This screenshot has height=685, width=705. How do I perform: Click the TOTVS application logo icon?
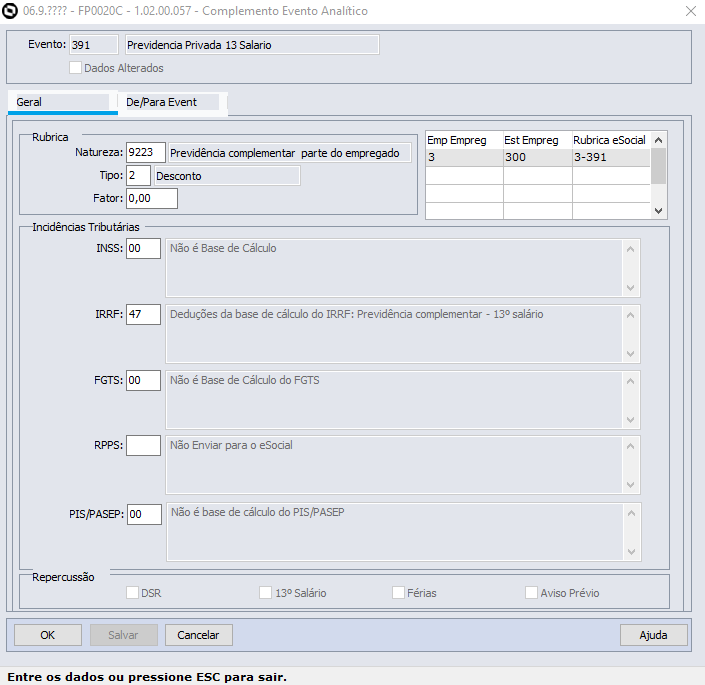pos(10,11)
